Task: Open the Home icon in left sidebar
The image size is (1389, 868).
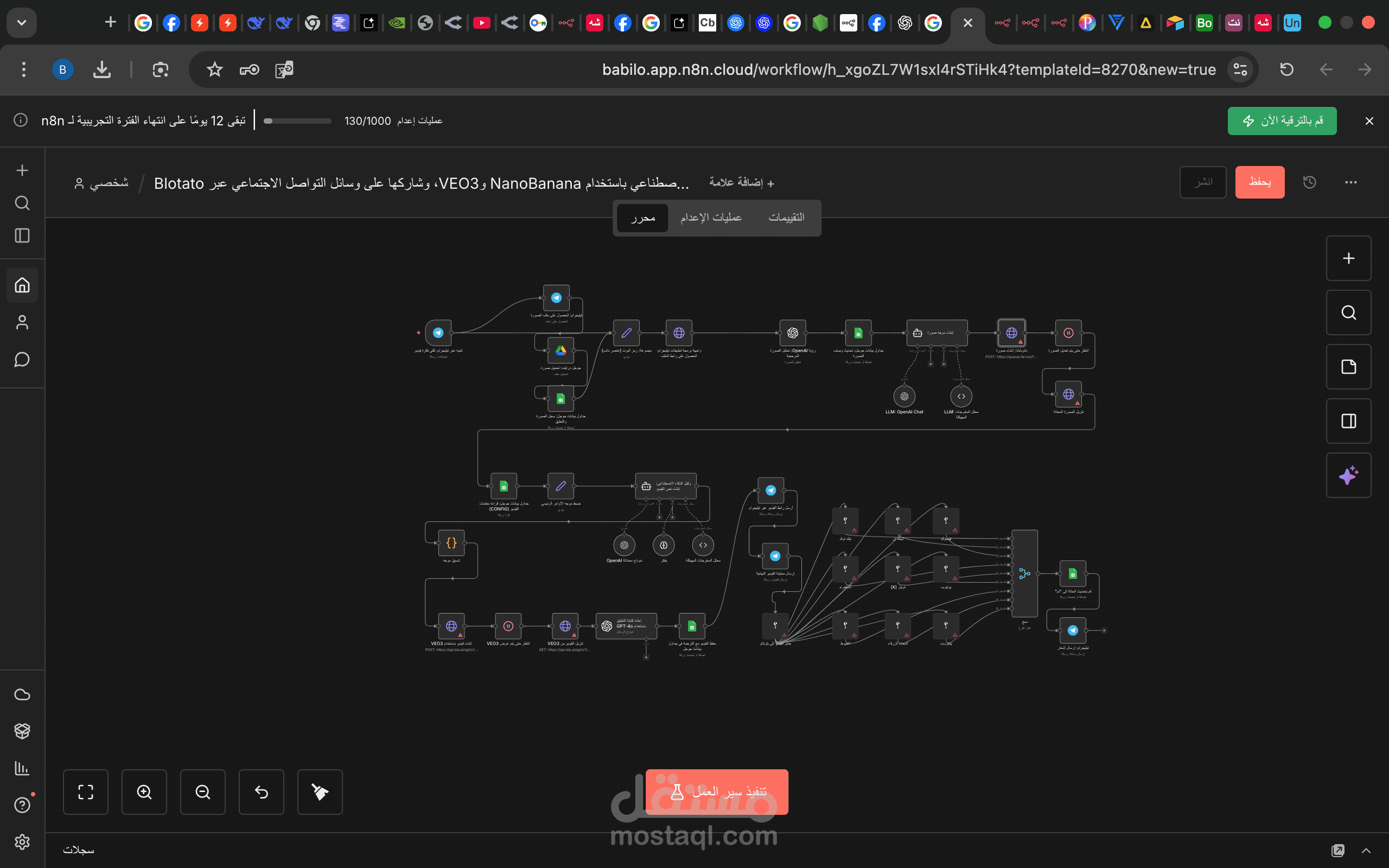Action: point(22,285)
